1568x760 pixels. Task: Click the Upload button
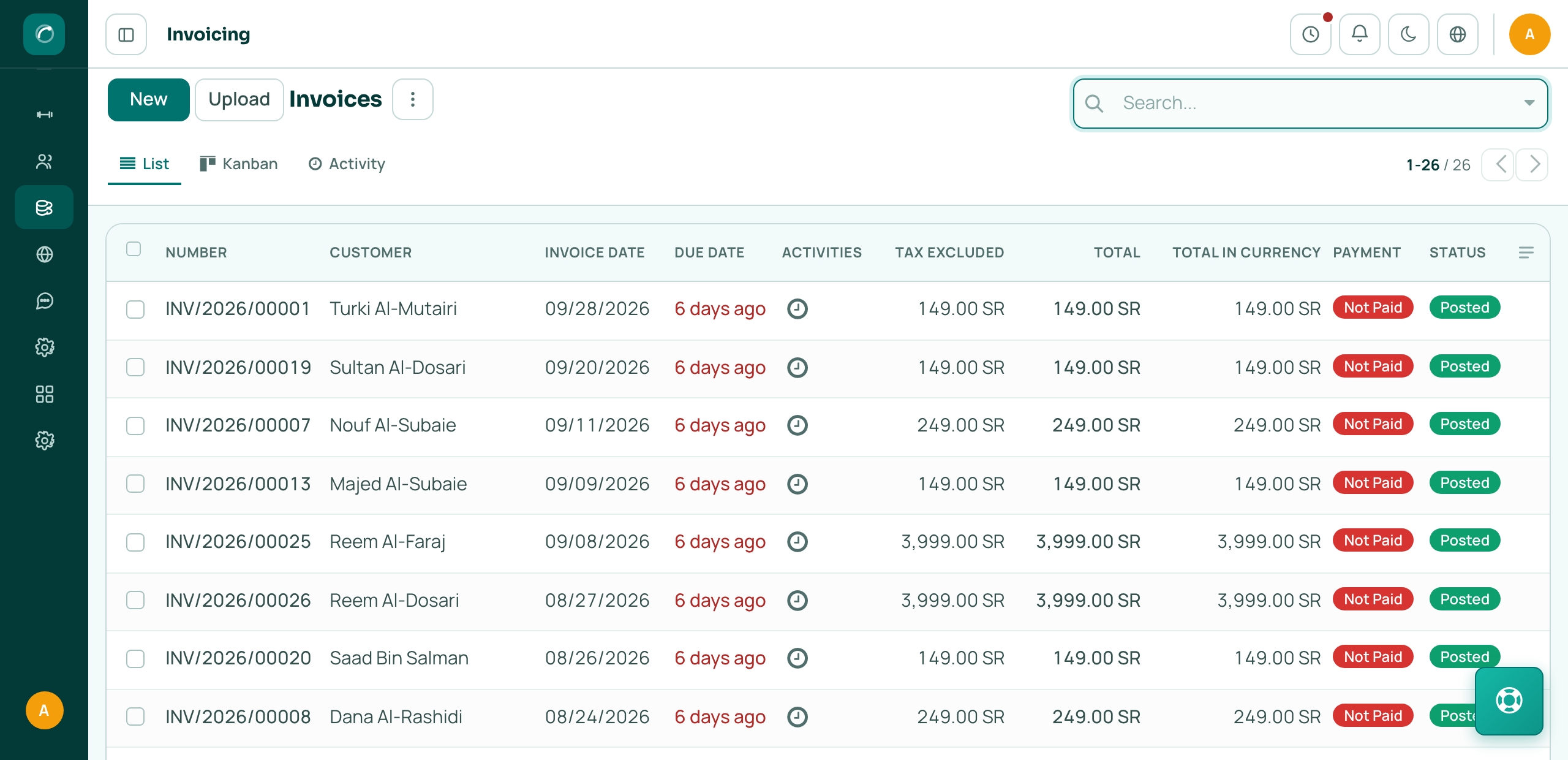[239, 99]
